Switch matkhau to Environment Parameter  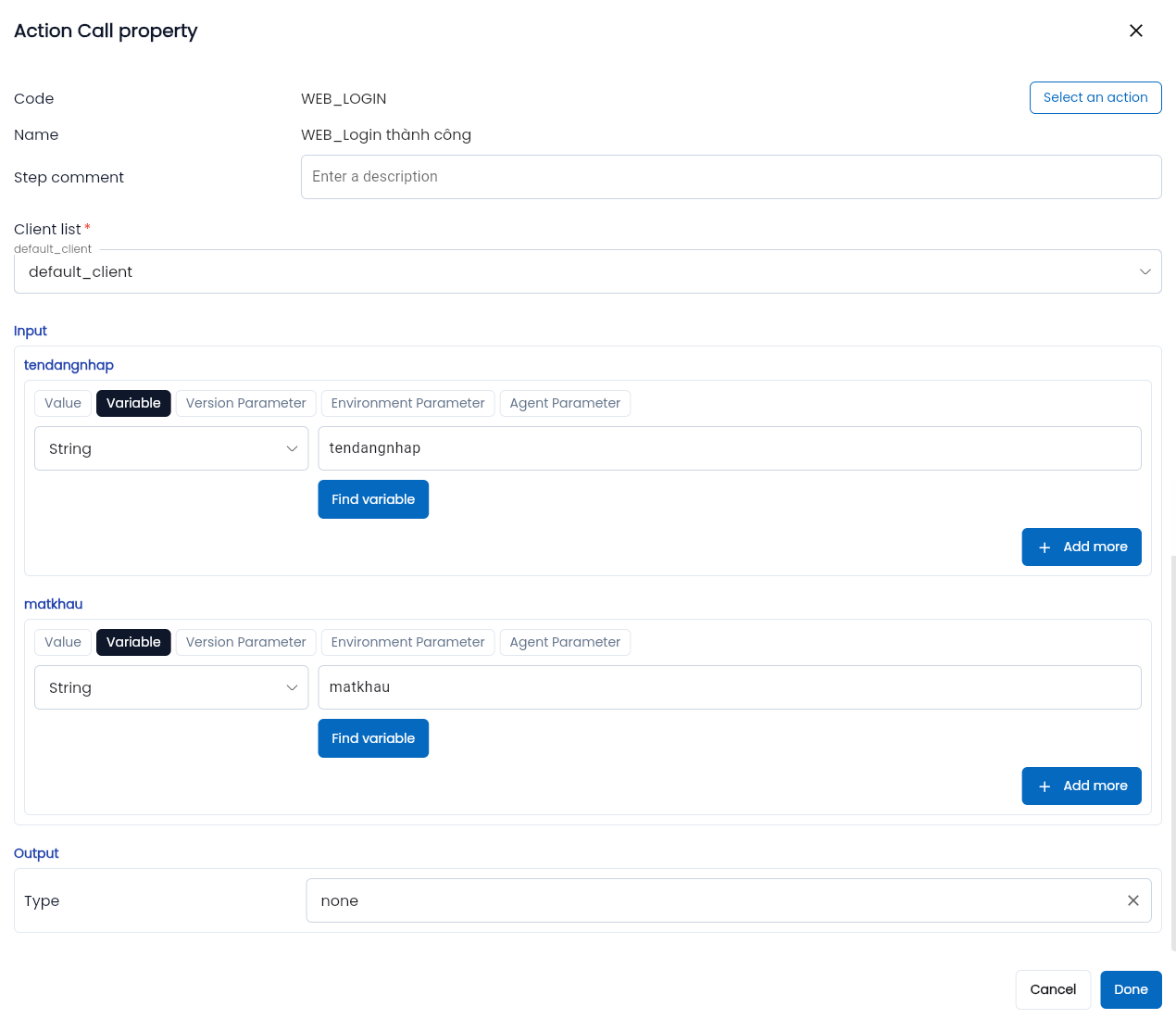coord(407,642)
